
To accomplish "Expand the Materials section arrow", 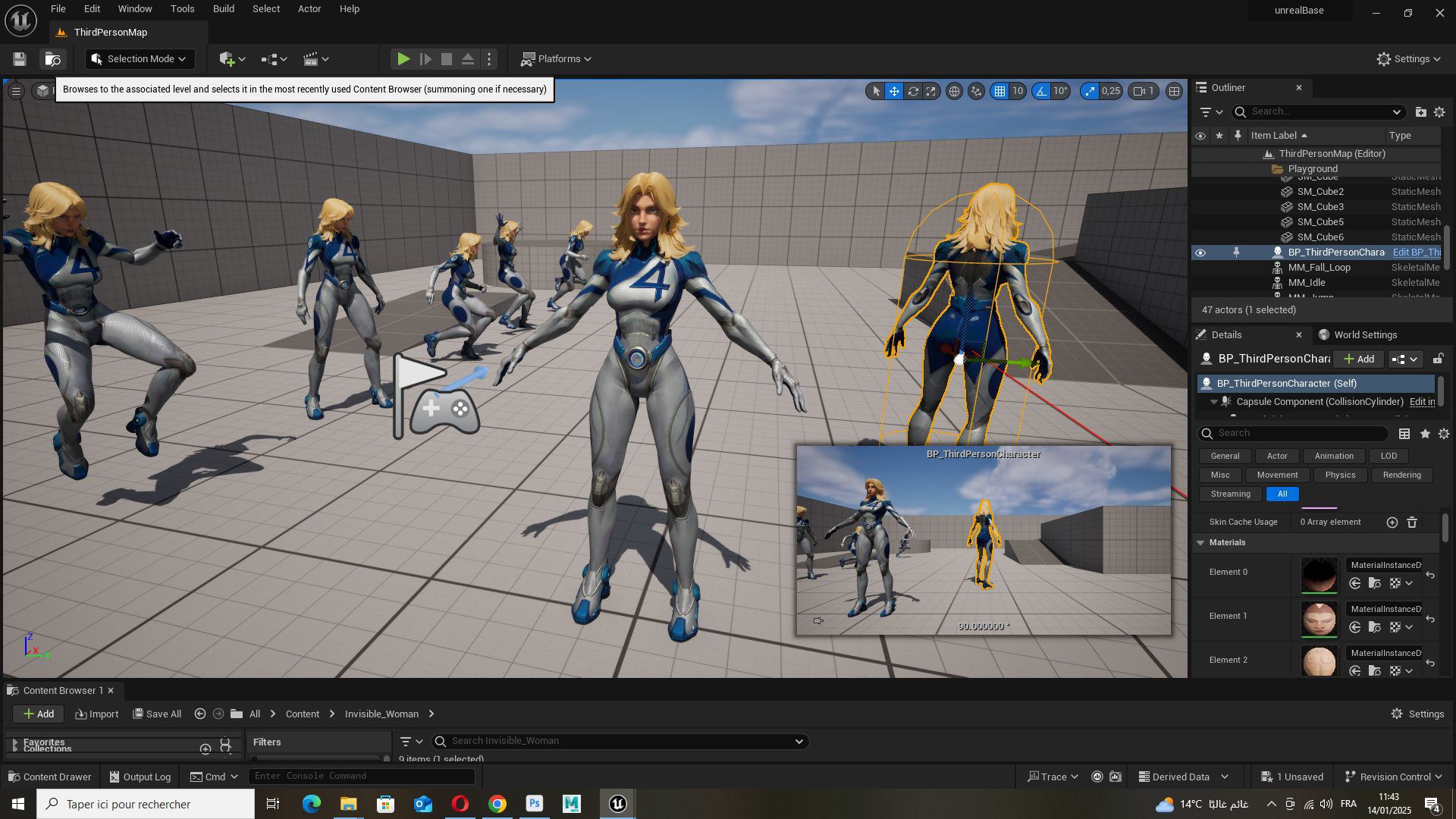I will pos(1200,543).
